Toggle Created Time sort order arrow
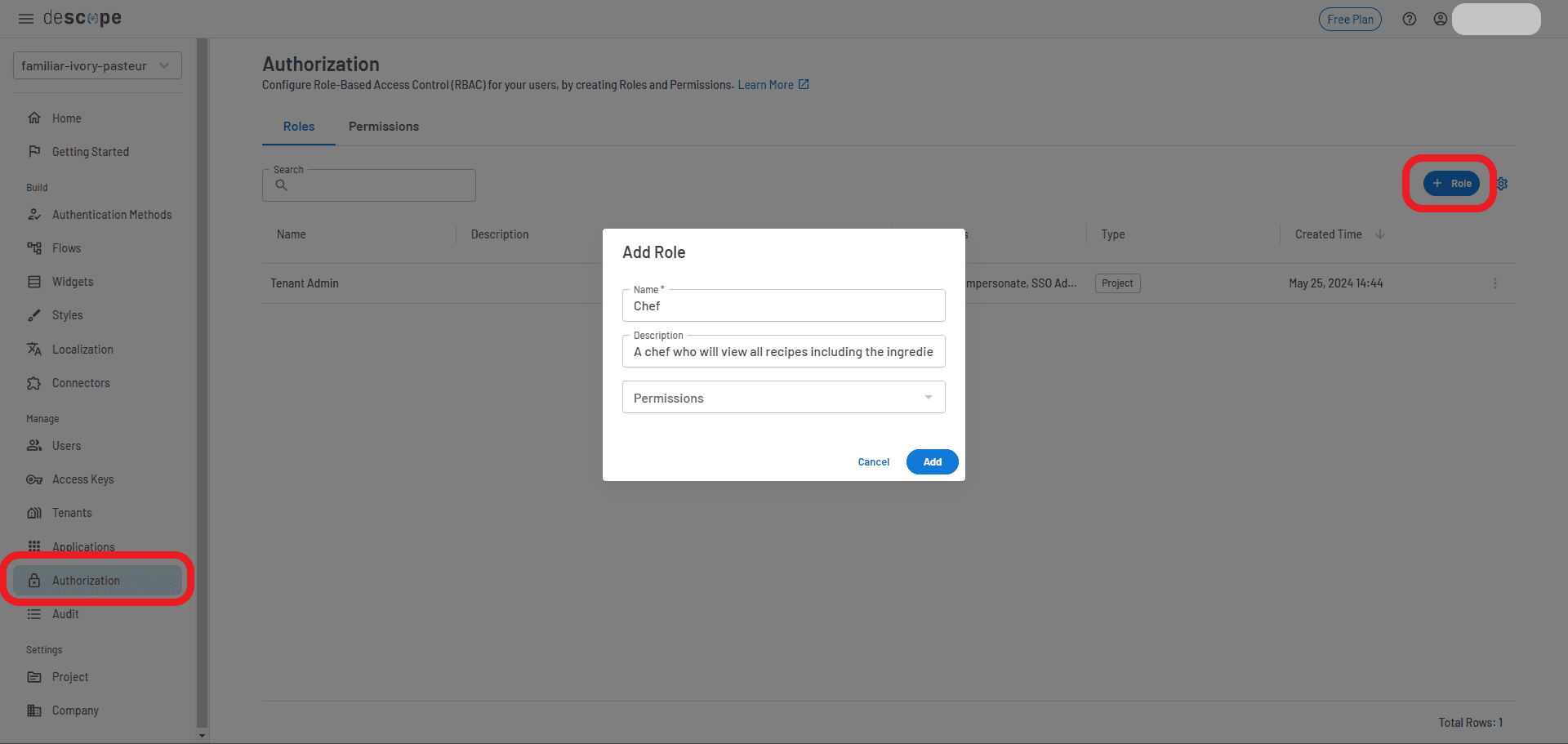Screen dimensions: 1568x744 click(x=1381, y=234)
